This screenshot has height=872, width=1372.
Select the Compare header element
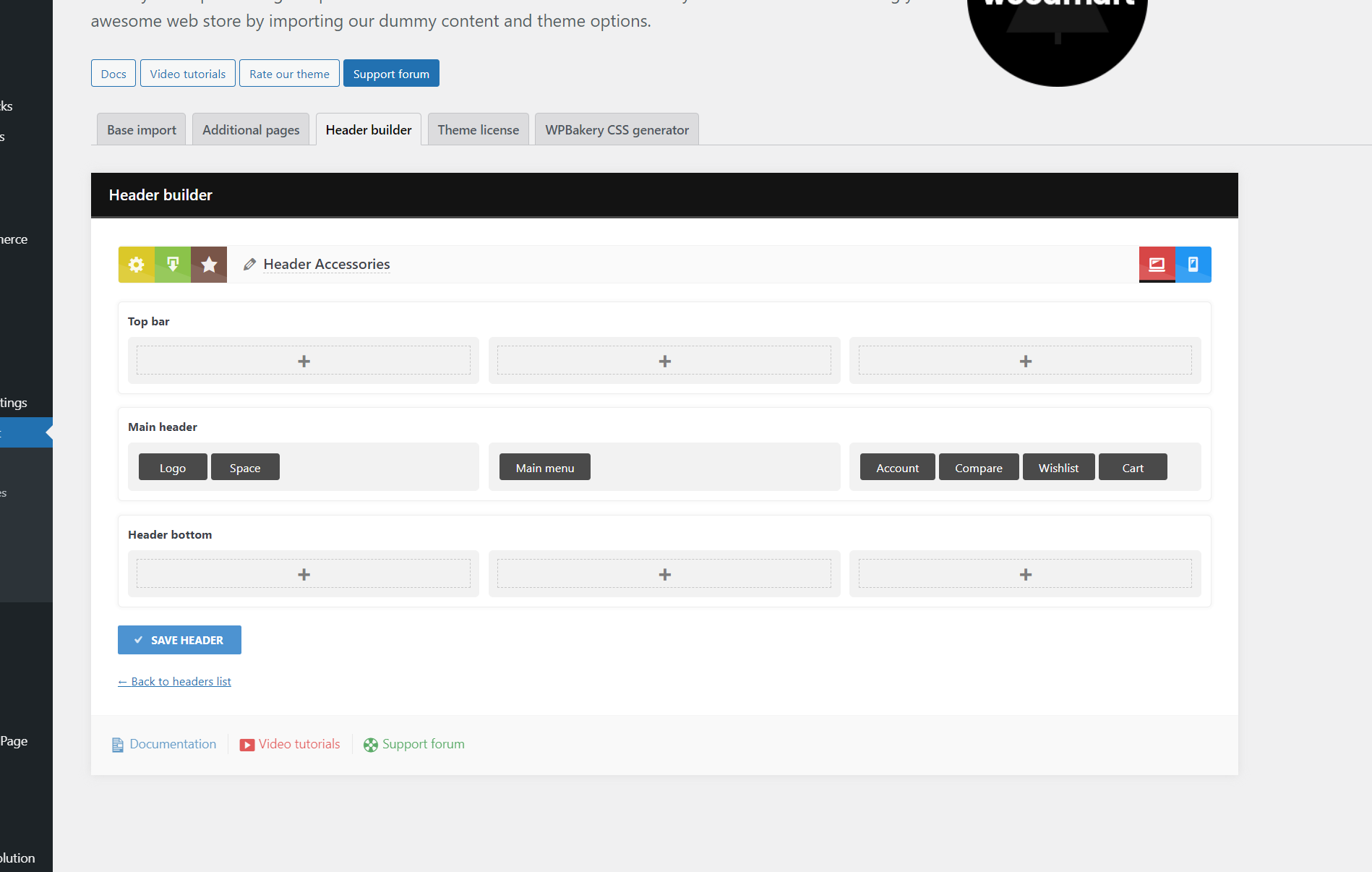979,467
